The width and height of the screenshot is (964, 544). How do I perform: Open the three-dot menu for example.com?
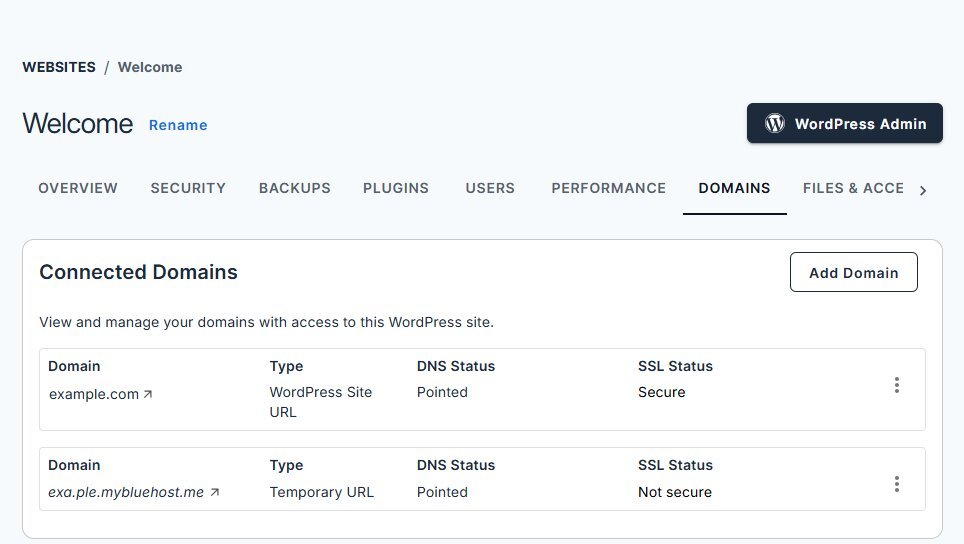897,385
